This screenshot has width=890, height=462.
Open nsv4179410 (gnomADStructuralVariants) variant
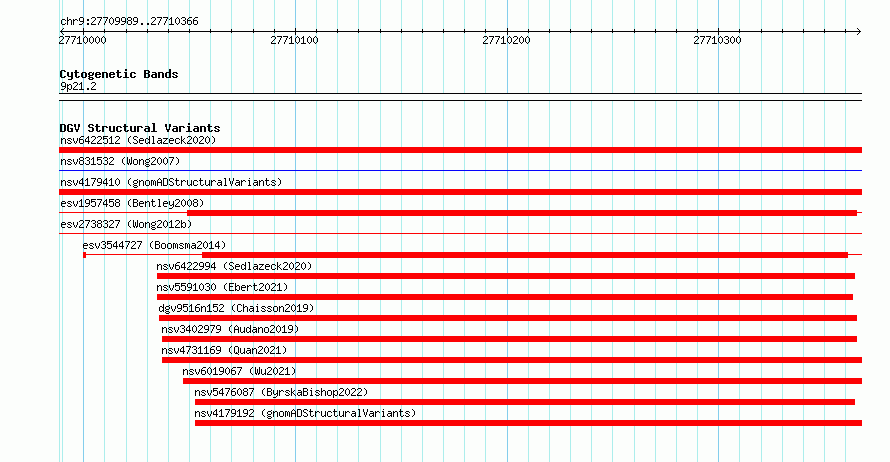coord(171,182)
